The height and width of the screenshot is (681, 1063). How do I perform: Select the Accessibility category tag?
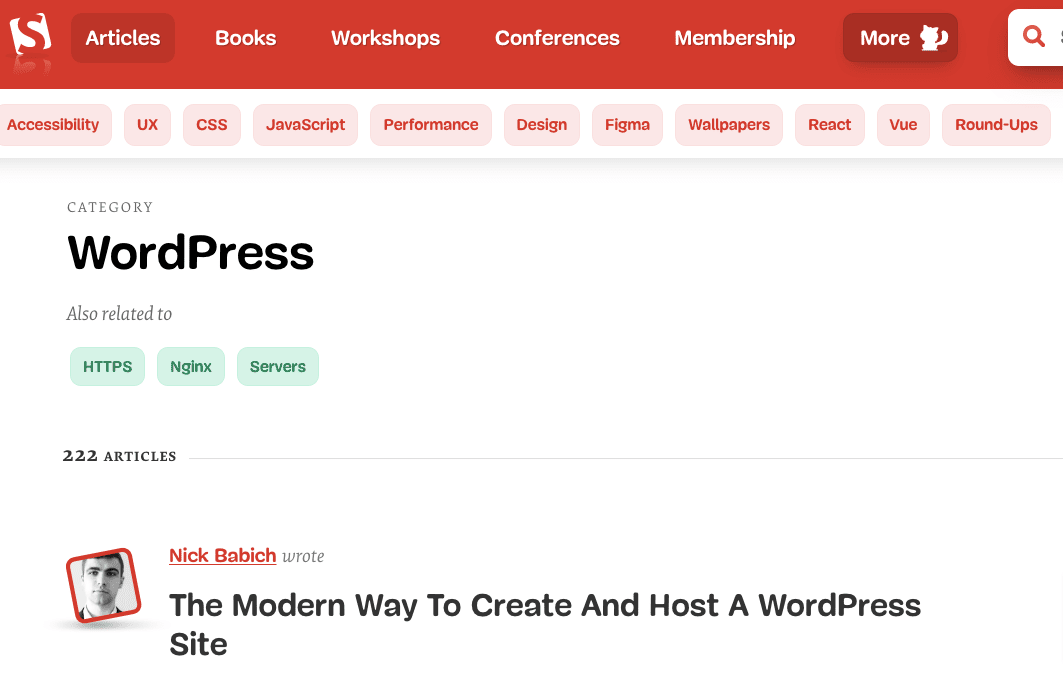[53, 125]
